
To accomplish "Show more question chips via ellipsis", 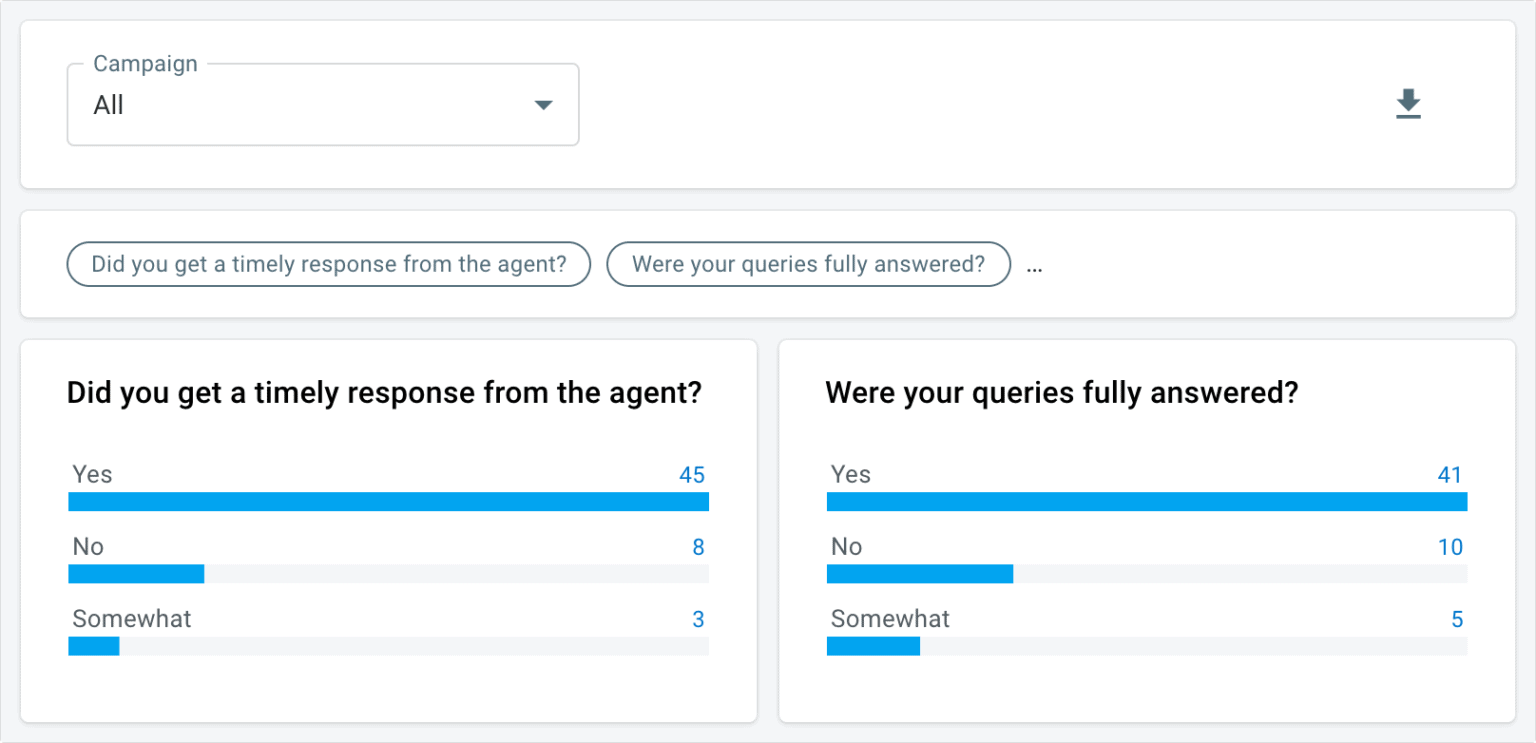I will (1035, 266).
